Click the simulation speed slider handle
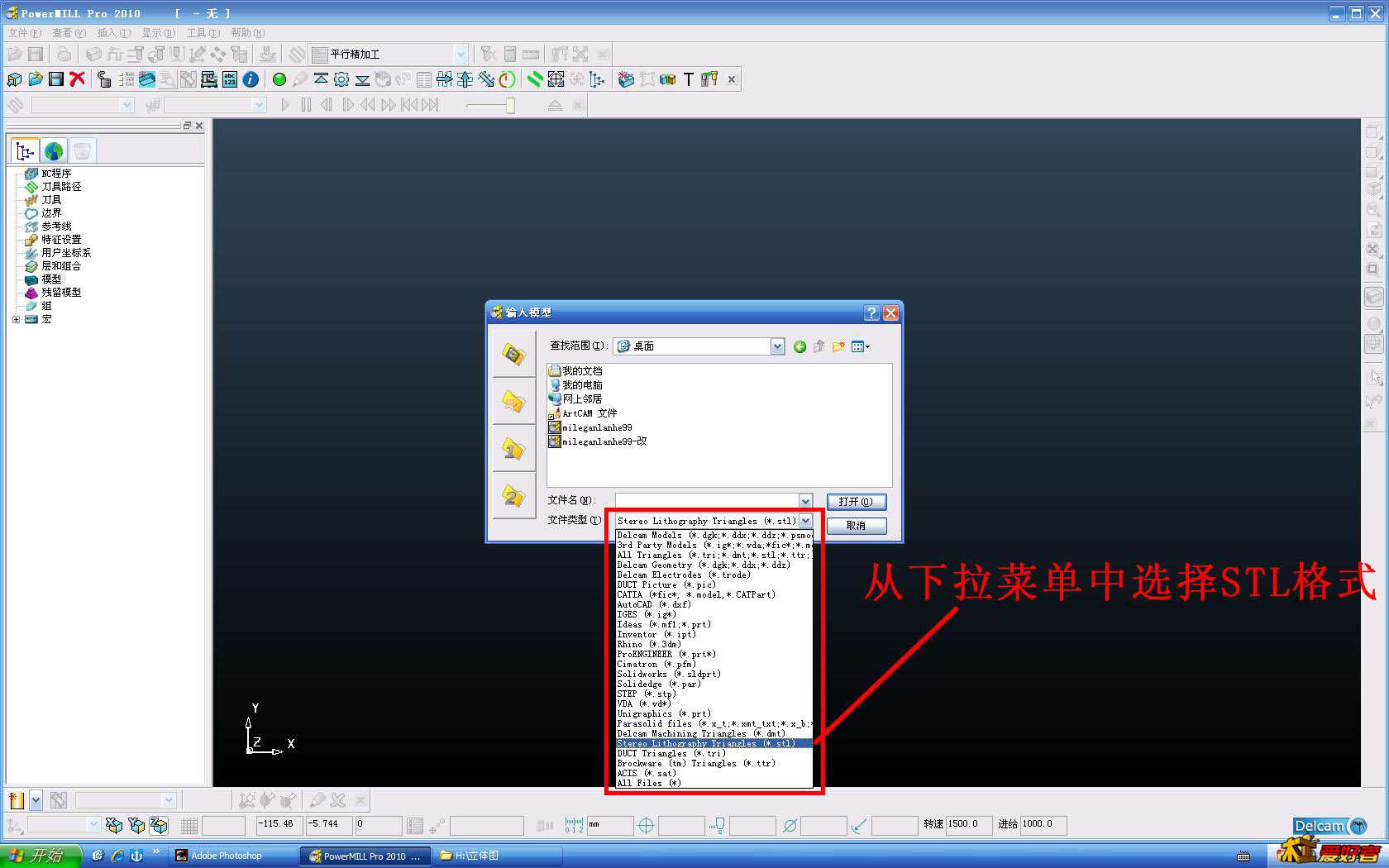The height and width of the screenshot is (868, 1389). tap(510, 105)
